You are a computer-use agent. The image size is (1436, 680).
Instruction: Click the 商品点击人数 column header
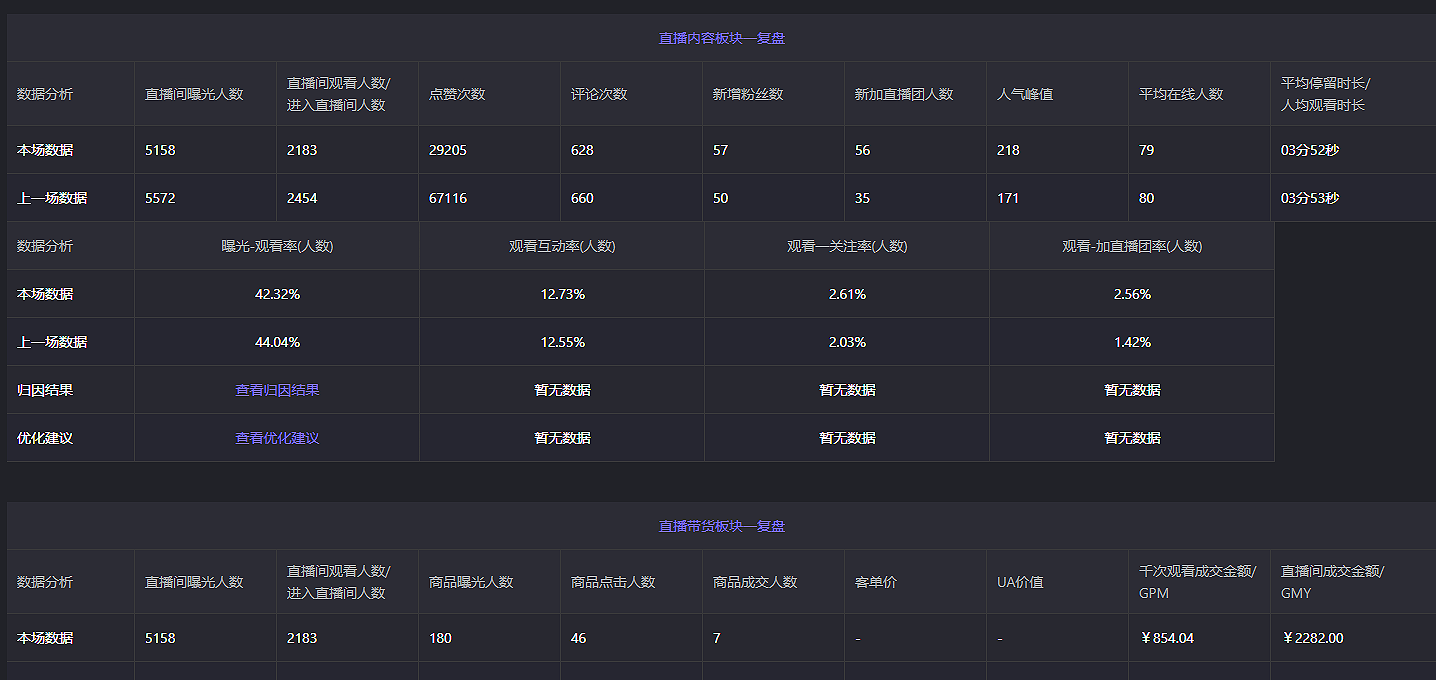[x=613, y=582]
